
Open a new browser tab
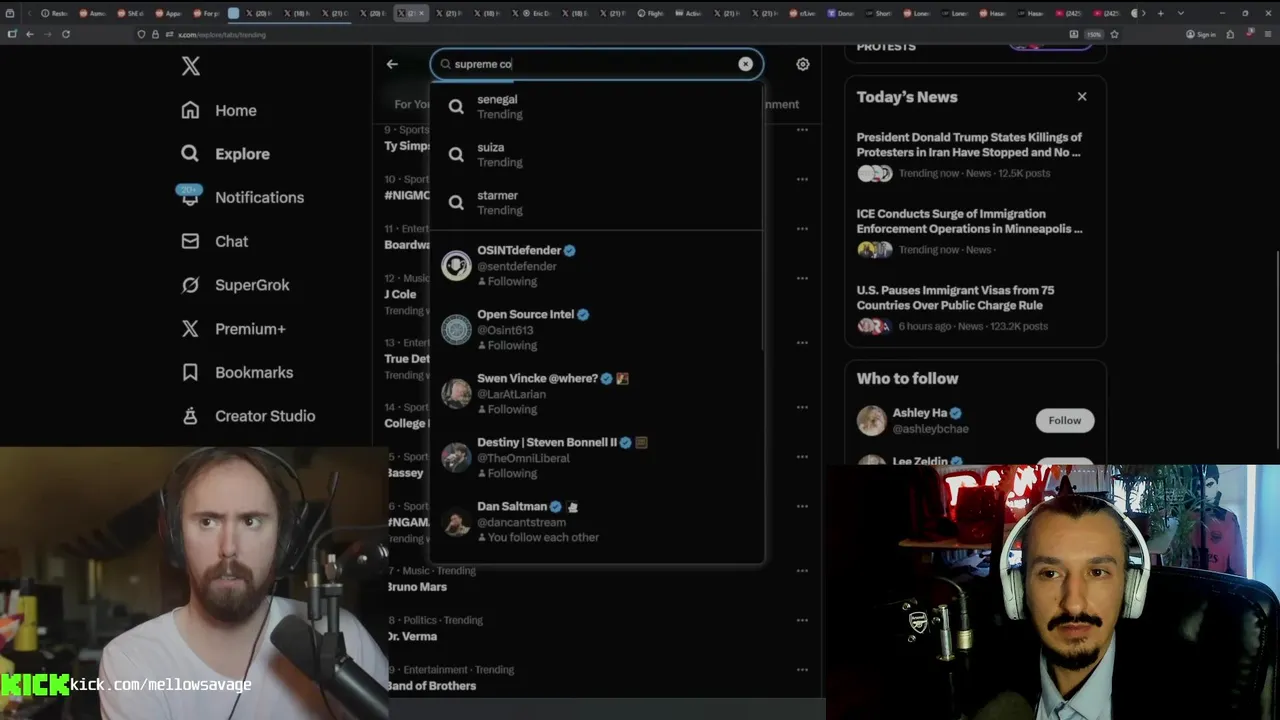pos(1160,13)
